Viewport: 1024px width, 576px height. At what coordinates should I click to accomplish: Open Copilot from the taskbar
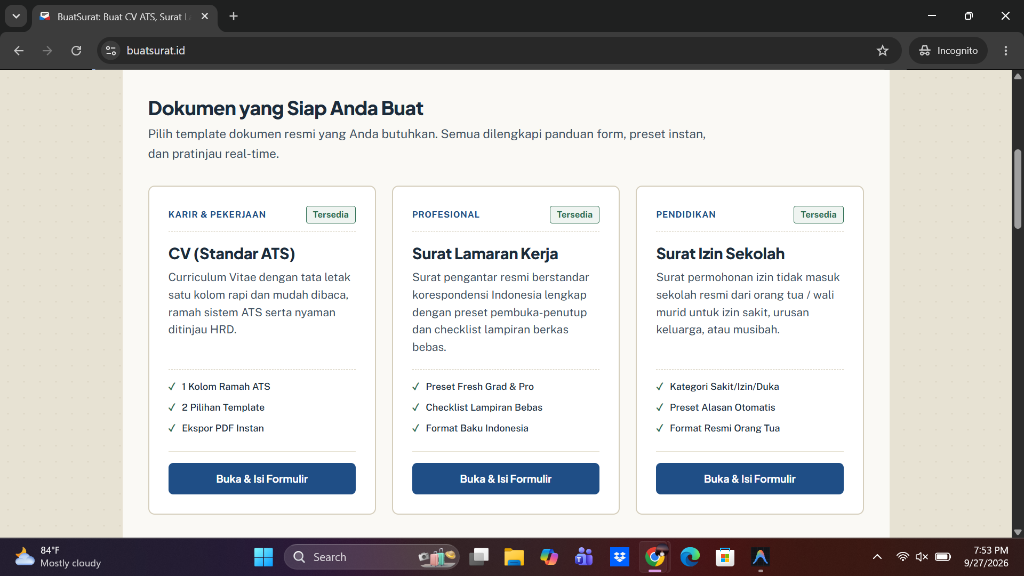(549, 557)
